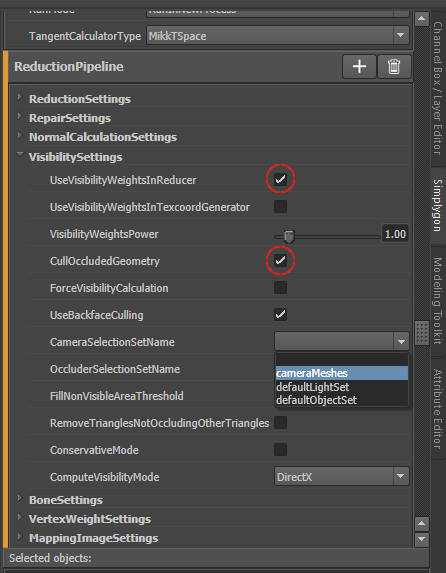Switch to the Channel Box / Layer Editor tab
Viewport: 446px width, 573px height.
coord(438,88)
